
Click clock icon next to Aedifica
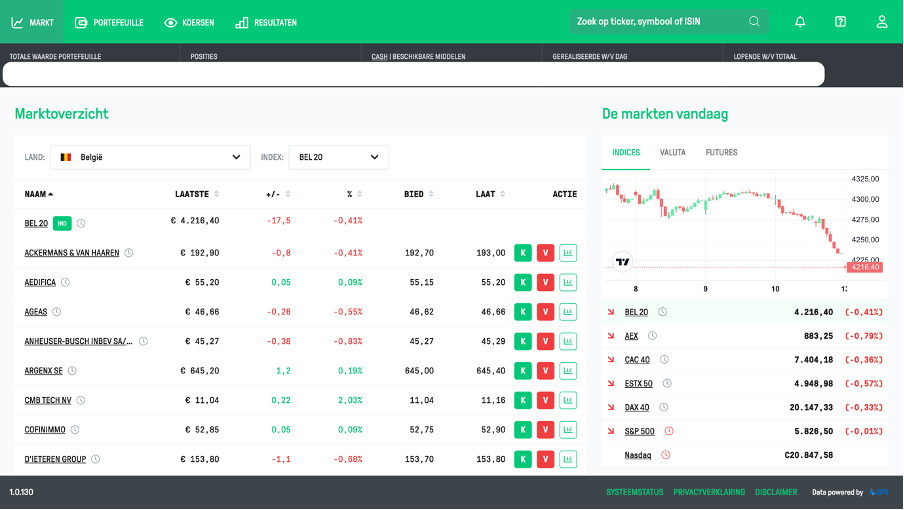[66, 282]
